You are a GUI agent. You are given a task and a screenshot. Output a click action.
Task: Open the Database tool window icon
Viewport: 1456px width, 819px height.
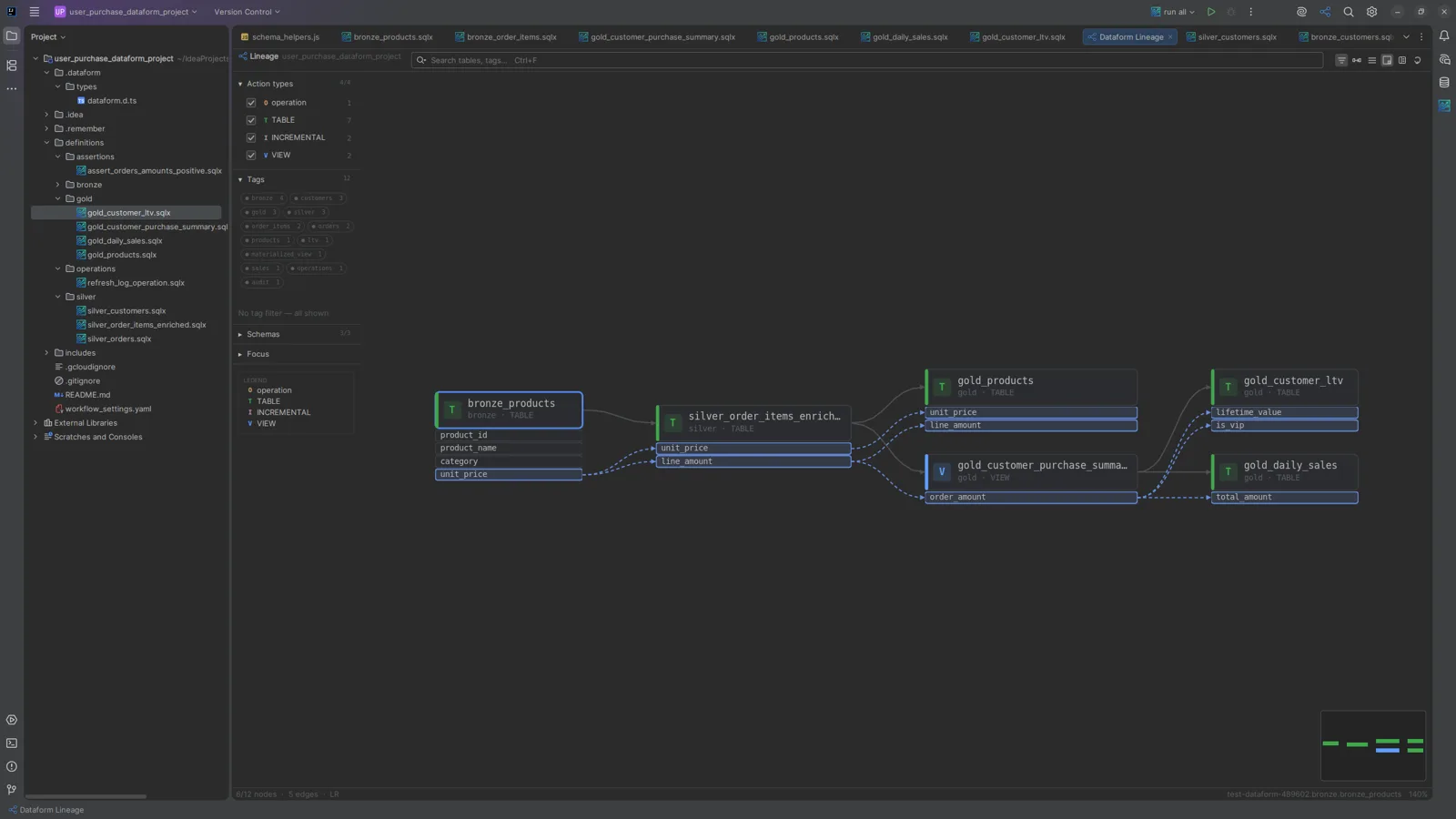click(1444, 83)
